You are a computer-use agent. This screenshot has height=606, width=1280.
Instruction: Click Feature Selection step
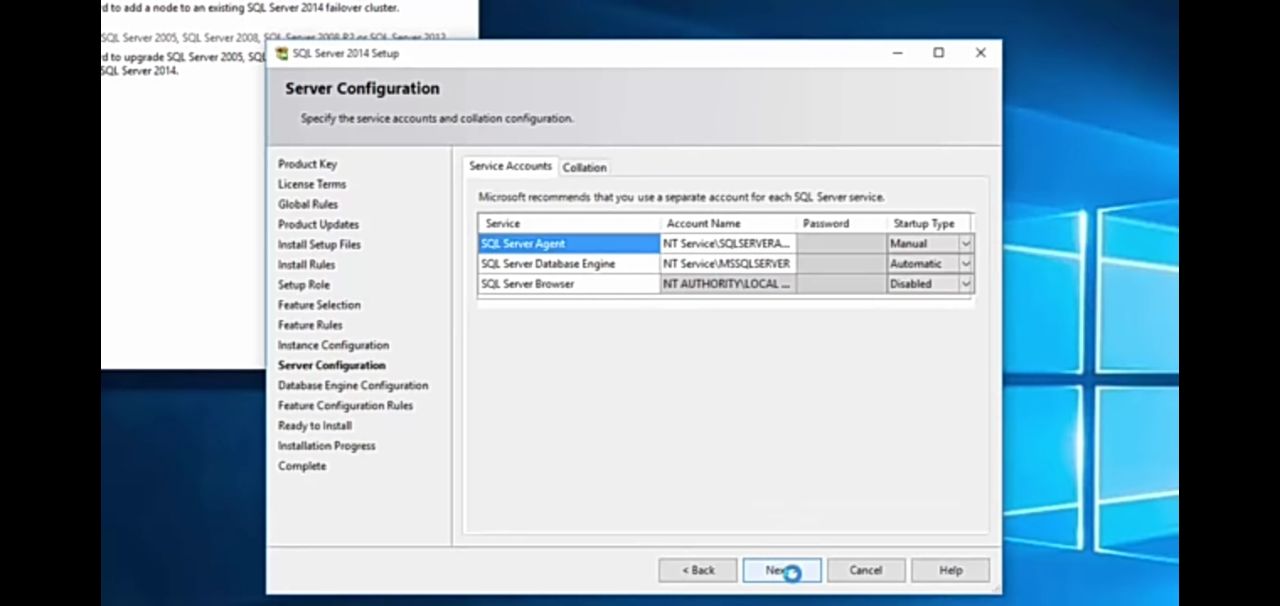[319, 304]
